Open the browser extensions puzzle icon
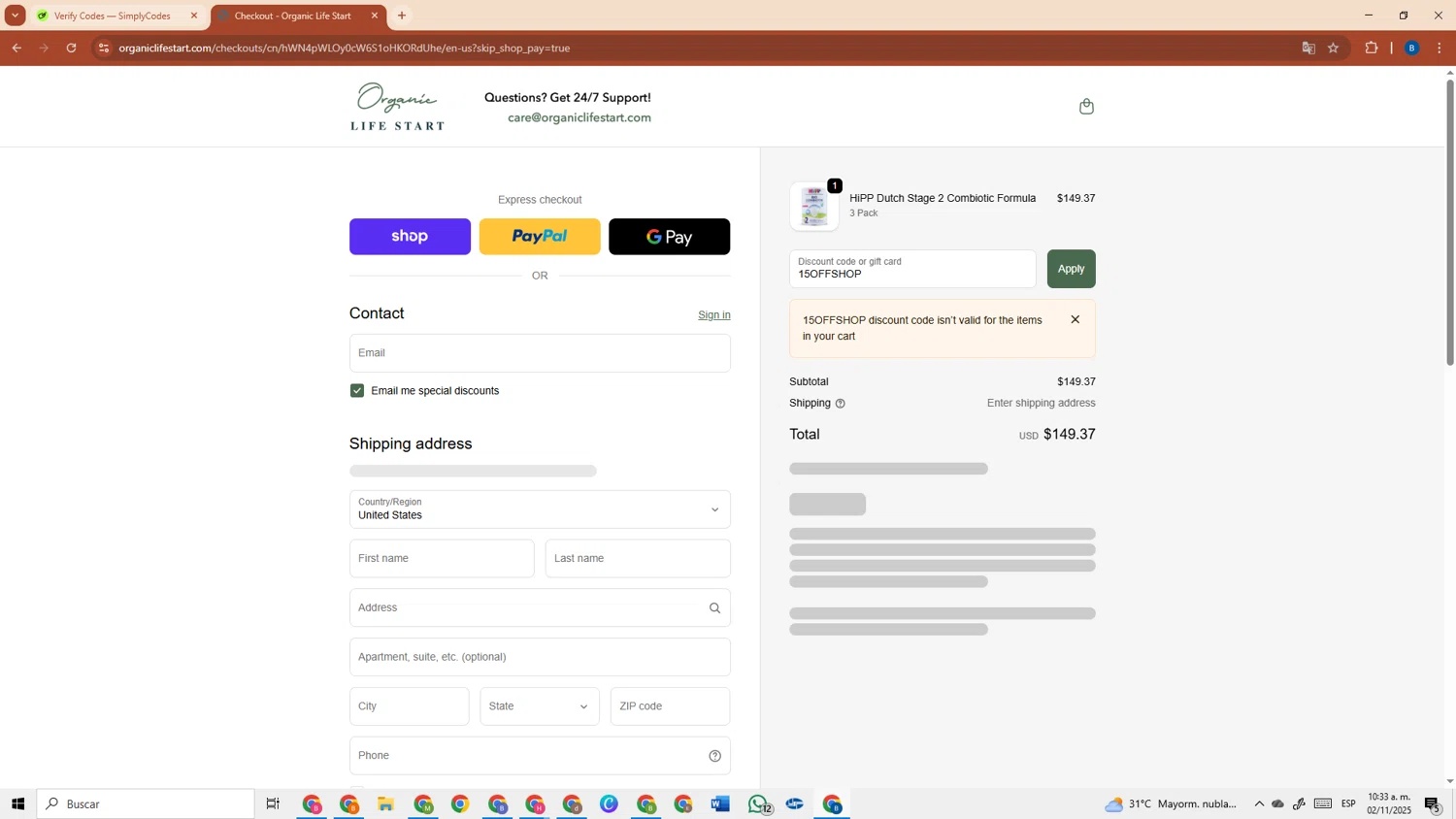The height and width of the screenshot is (819, 1456). [1372, 48]
